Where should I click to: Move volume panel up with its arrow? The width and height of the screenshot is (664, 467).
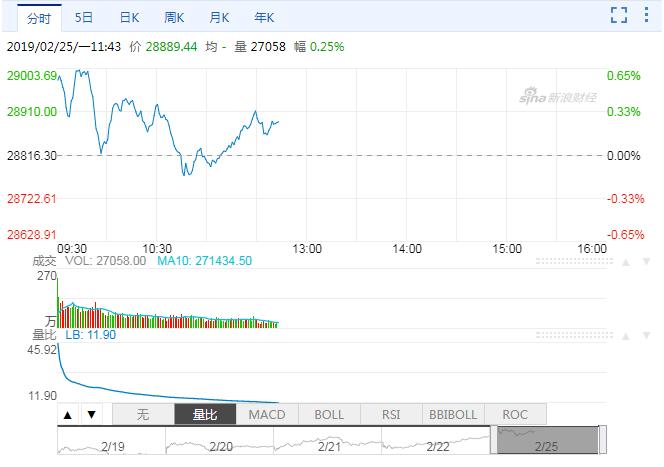click(x=624, y=262)
